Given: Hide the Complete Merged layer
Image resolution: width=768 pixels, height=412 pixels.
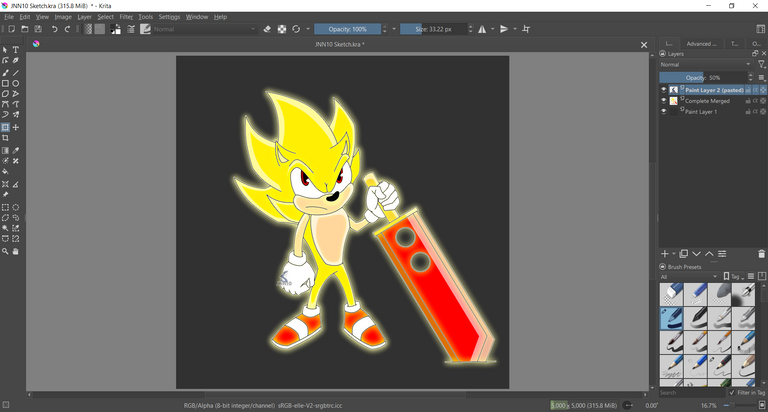Looking at the screenshot, I should coord(664,101).
